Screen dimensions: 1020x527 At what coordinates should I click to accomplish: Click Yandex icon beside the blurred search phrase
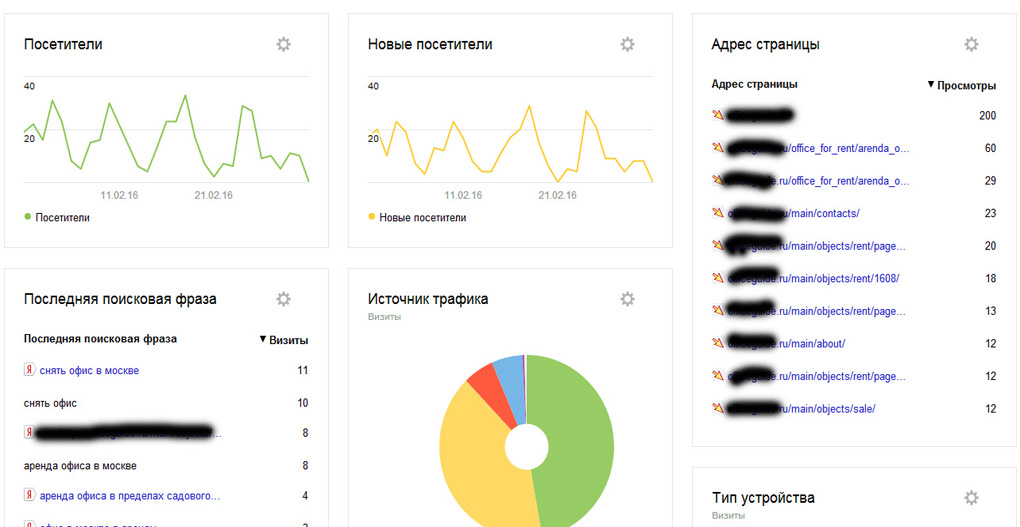click(x=29, y=432)
